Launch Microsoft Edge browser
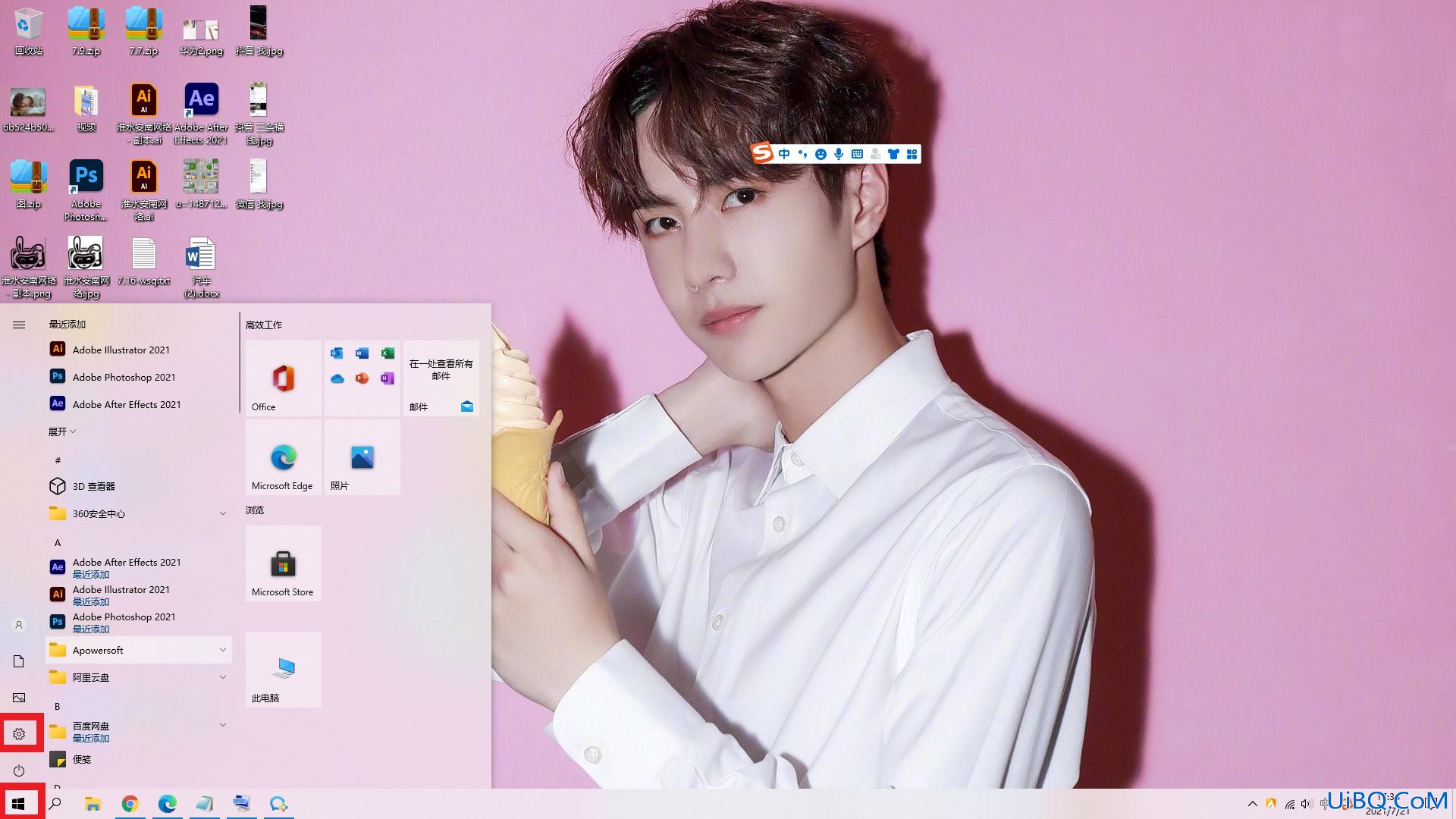Screen dimensions: 1456x819 tap(283, 457)
